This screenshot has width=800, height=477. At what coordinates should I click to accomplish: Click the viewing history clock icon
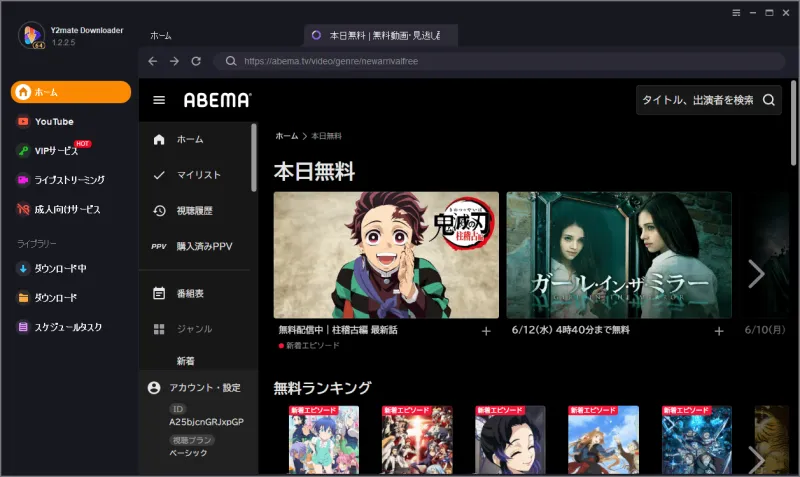159,211
